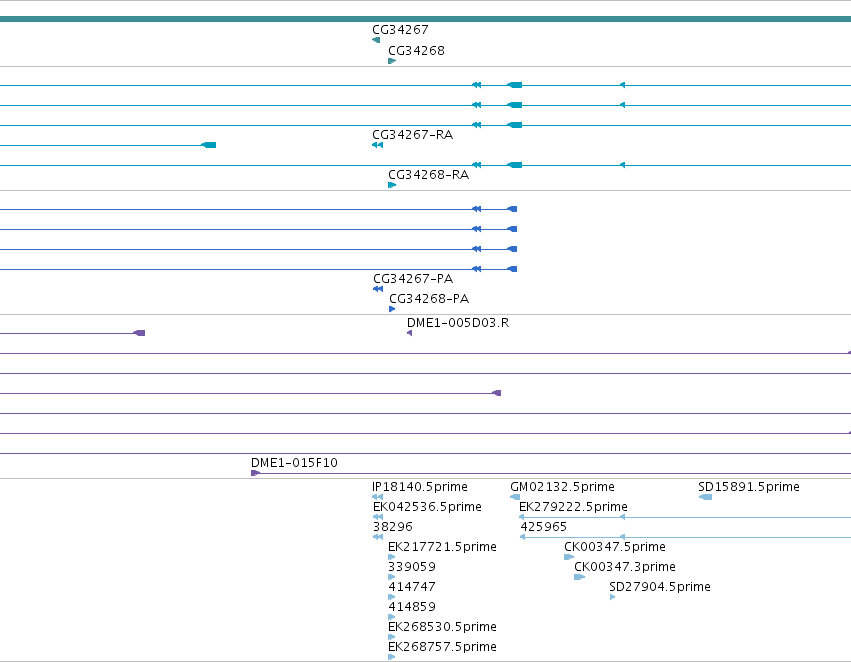This screenshot has width=851, height=662.
Task: Click the DME1-005D03.R label
Action: click(x=458, y=323)
